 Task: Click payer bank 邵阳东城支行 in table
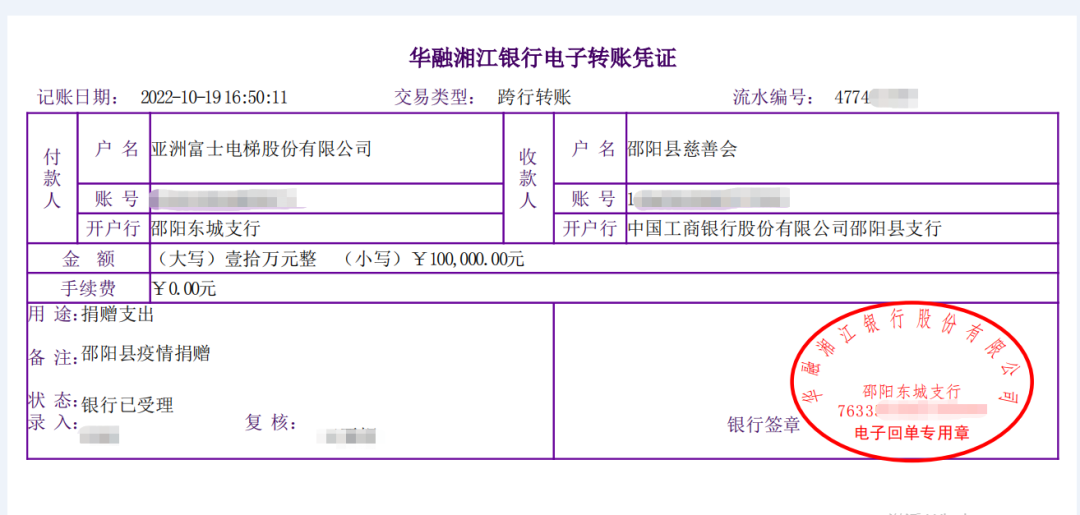[205, 228]
